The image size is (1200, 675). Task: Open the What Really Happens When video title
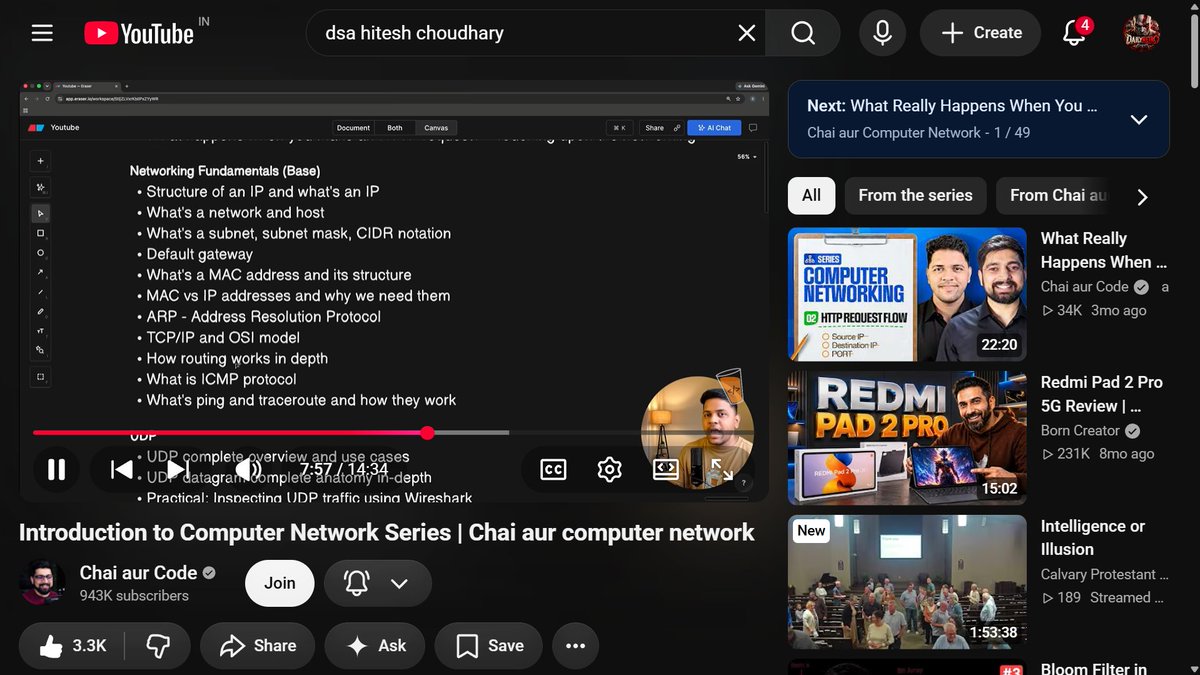click(x=1104, y=250)
